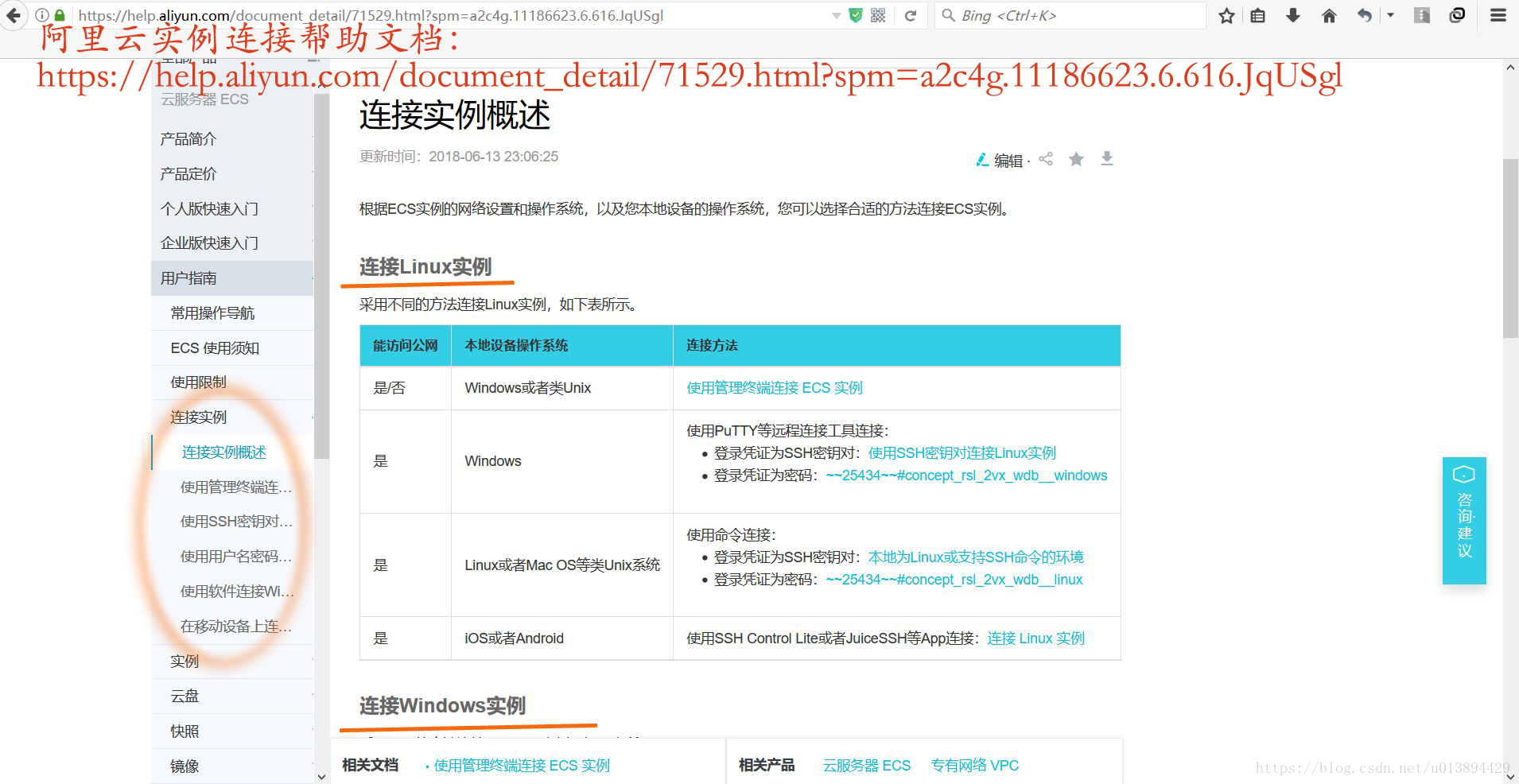Open link 使用SSH密钥对连接Linux实例
The height and width of the screenshot is (784, 1519).
click(x=962, y=453)
